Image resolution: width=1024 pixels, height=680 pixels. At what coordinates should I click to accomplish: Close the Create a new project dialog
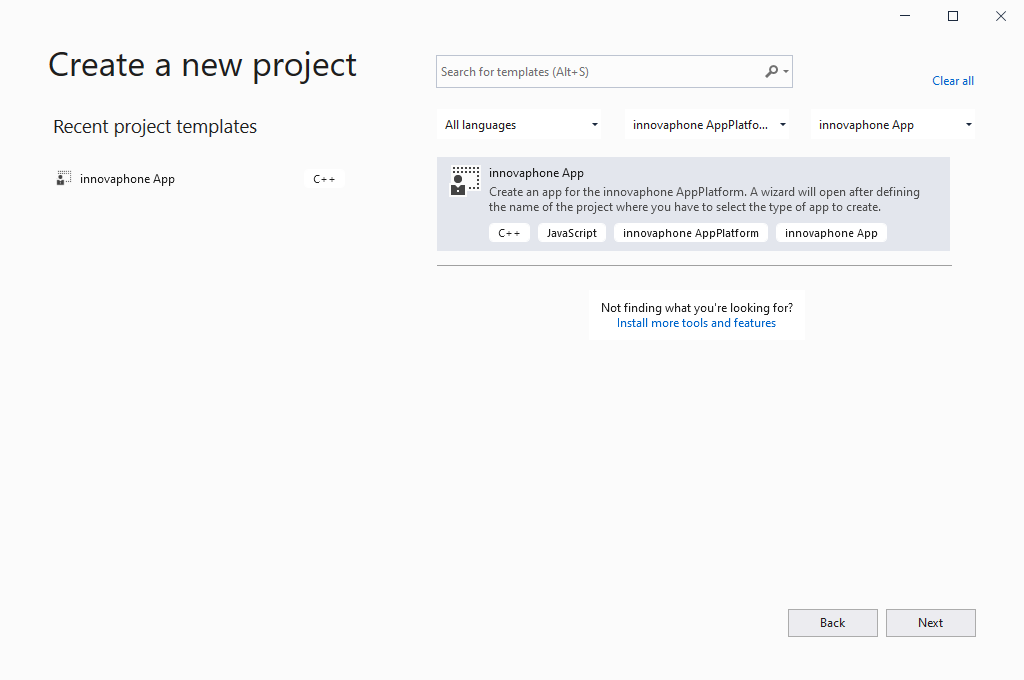1001,16
